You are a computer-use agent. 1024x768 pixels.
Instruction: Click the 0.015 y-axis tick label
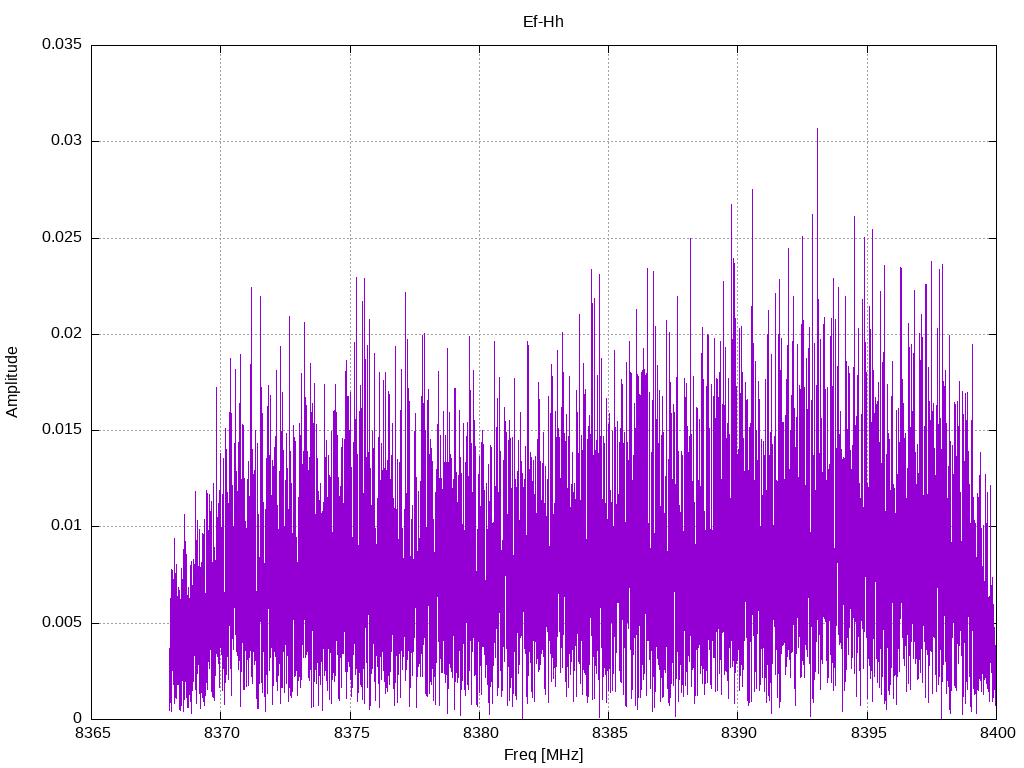[62, 429]
